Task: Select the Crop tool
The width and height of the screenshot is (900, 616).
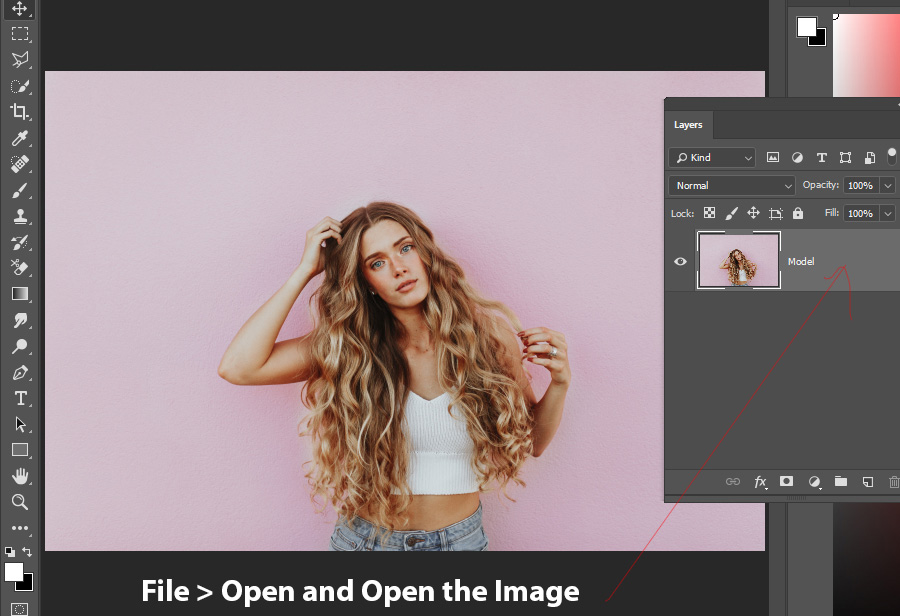Action: (x=20, y=111)
